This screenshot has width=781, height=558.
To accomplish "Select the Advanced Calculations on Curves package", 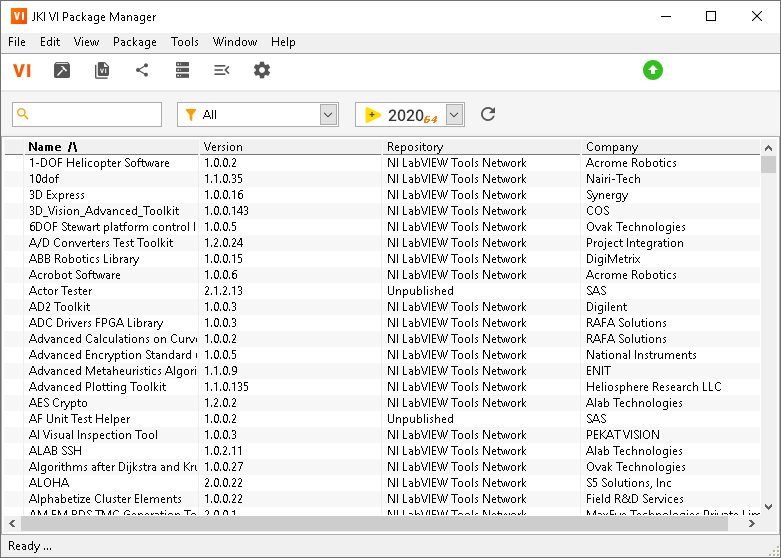I will click(x=383, y=339).
